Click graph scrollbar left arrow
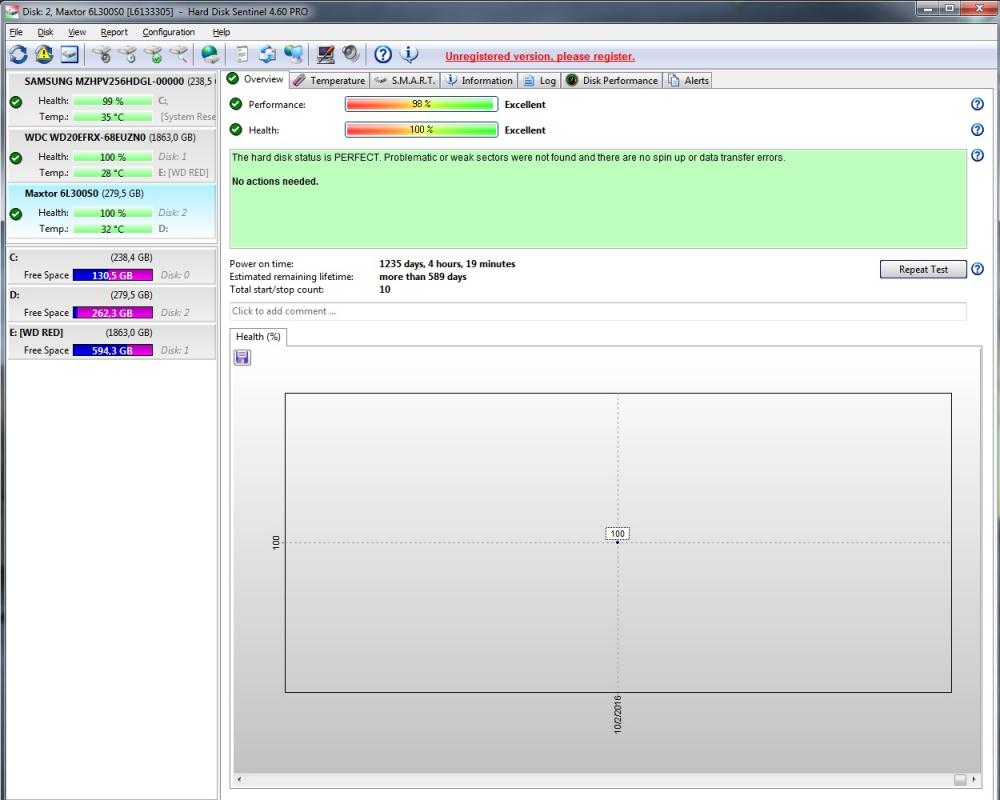Image resolution: width=1000 pixels, height=800 pixels. (x=239, y=779)
